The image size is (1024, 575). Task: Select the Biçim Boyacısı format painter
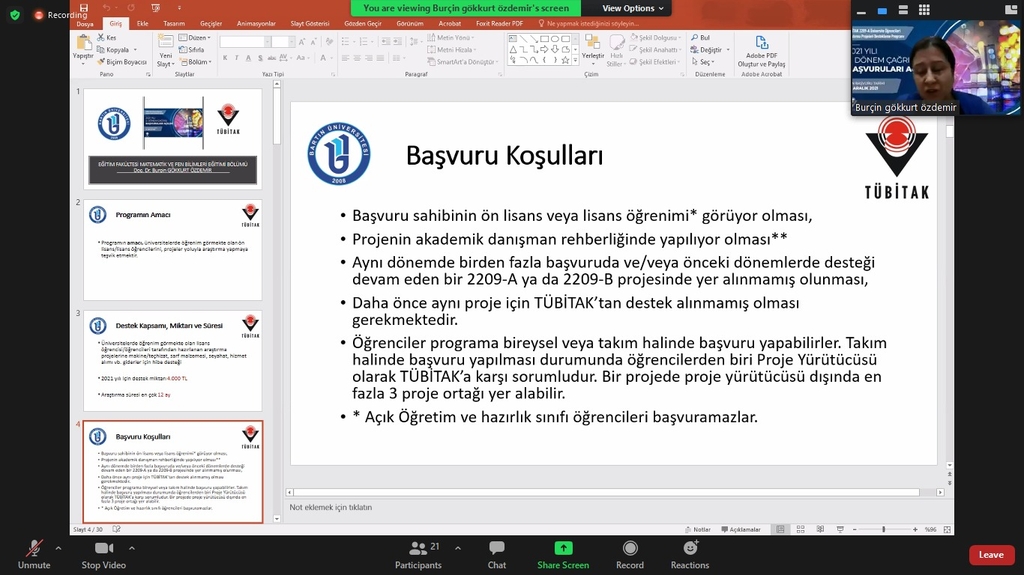coord(121,62)
